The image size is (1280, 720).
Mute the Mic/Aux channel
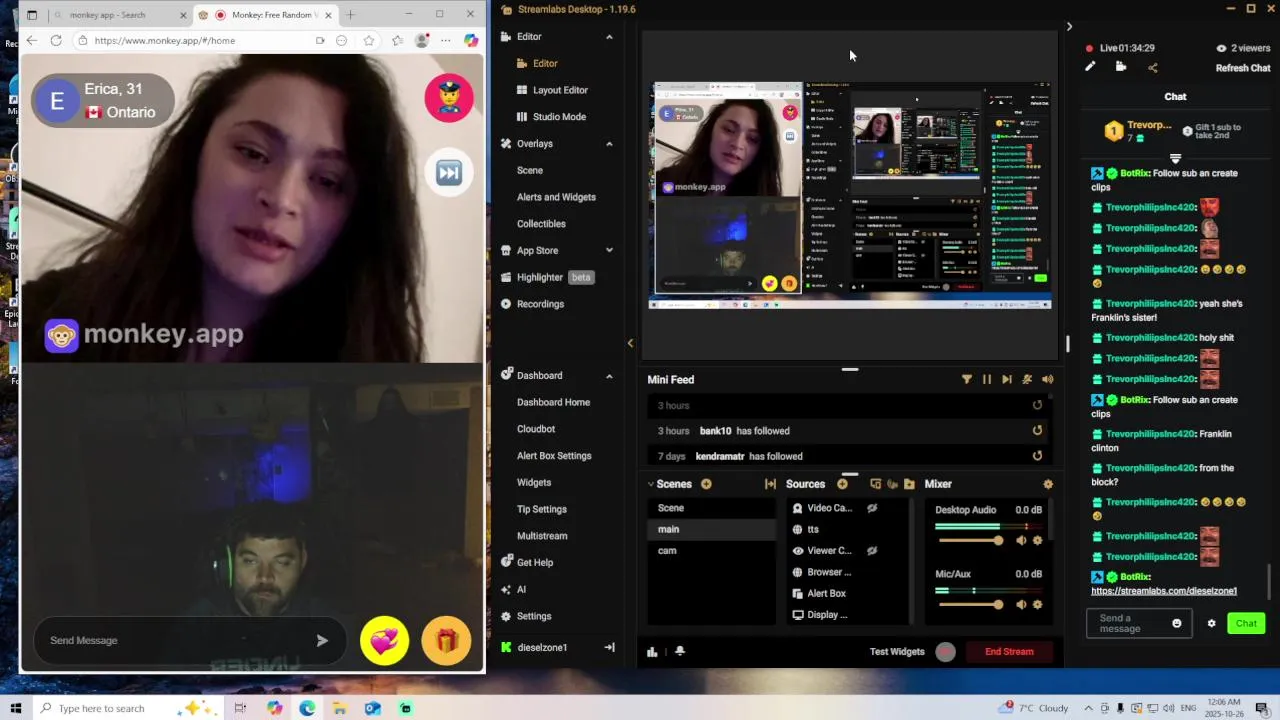pyautogui.click(x=1021, y=604)
